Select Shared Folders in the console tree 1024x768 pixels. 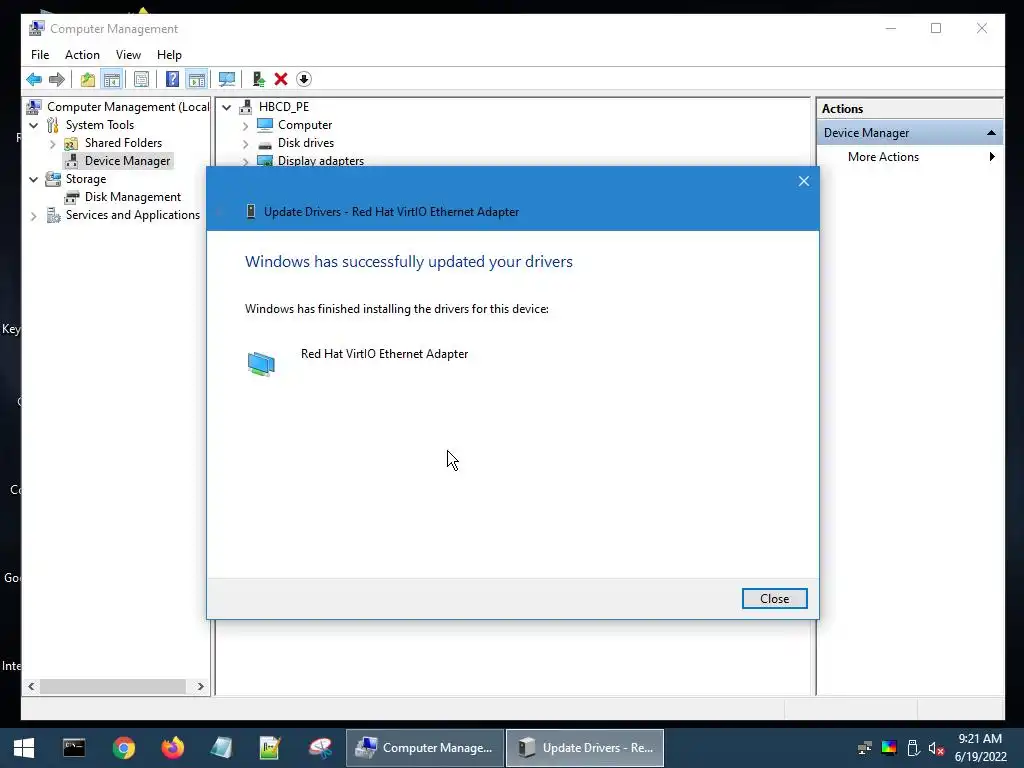tap(123, 143)
